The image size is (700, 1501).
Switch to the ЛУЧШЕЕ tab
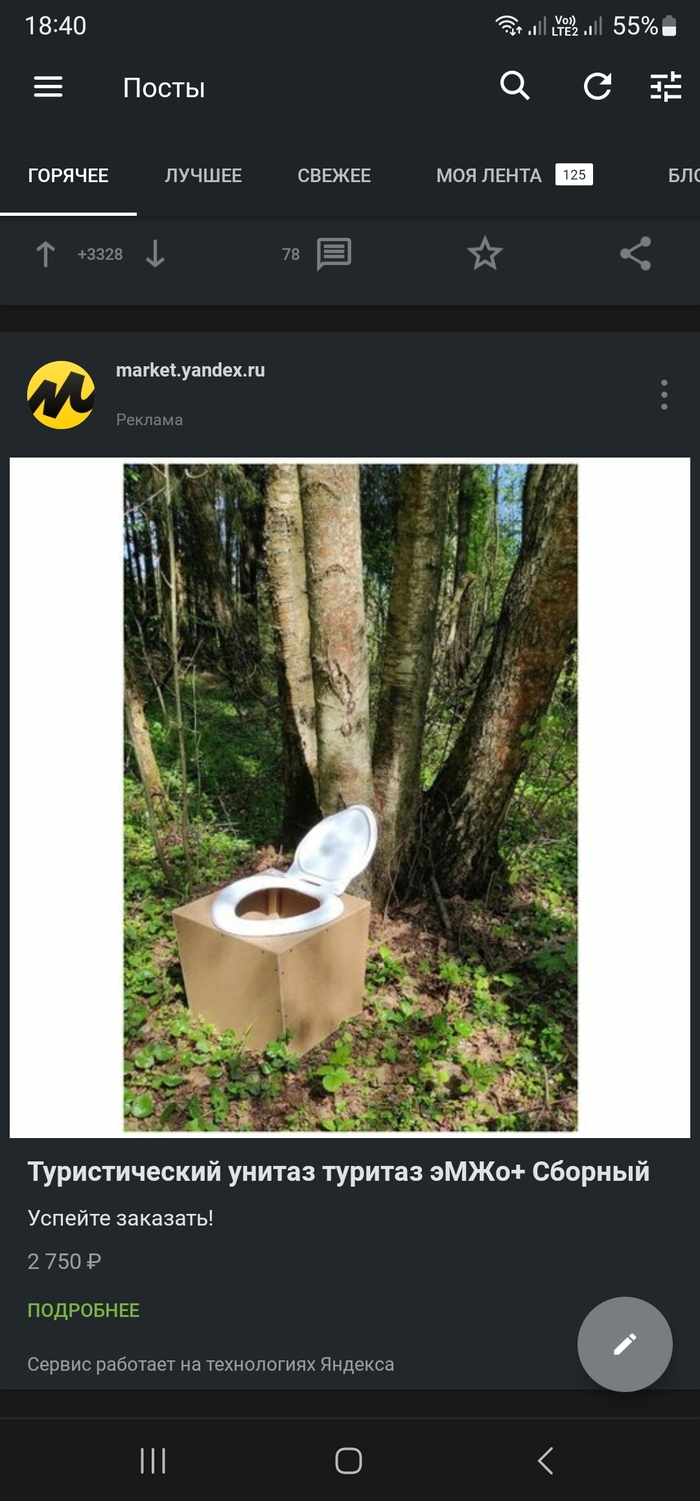coord(202,176)
